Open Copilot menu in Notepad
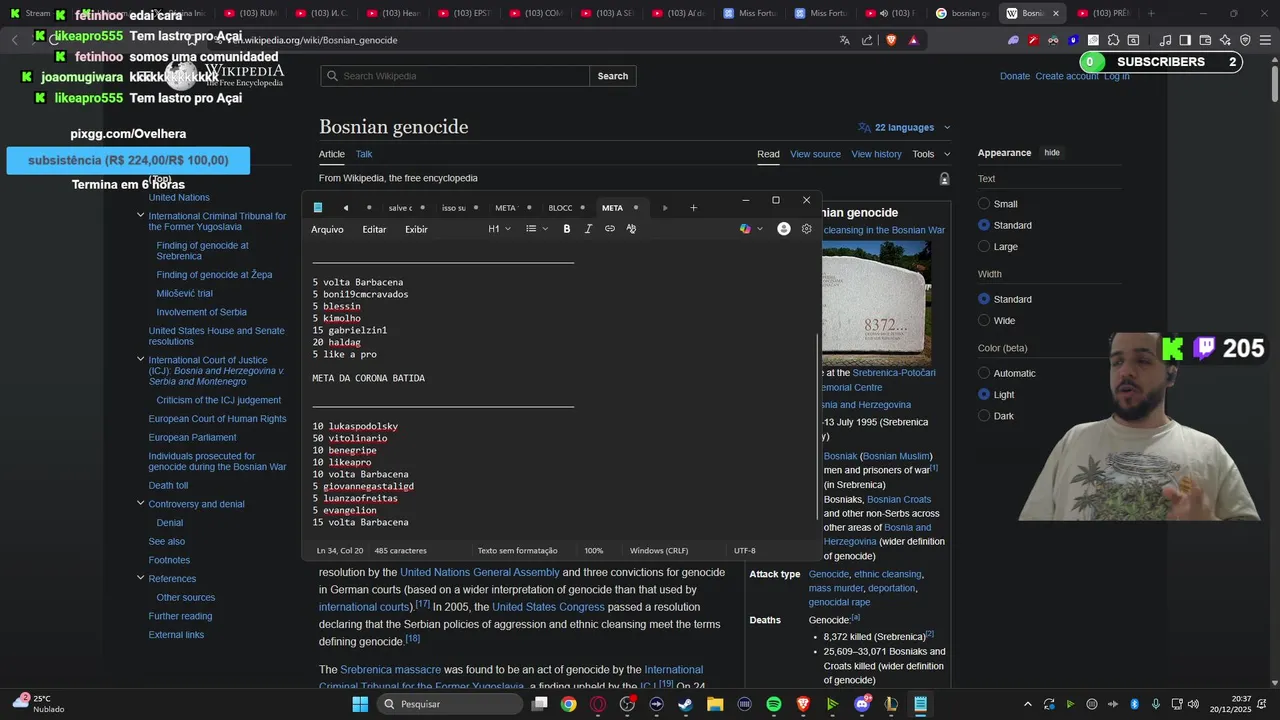This screenshot has width=1280, height=720. pos(751,229)
